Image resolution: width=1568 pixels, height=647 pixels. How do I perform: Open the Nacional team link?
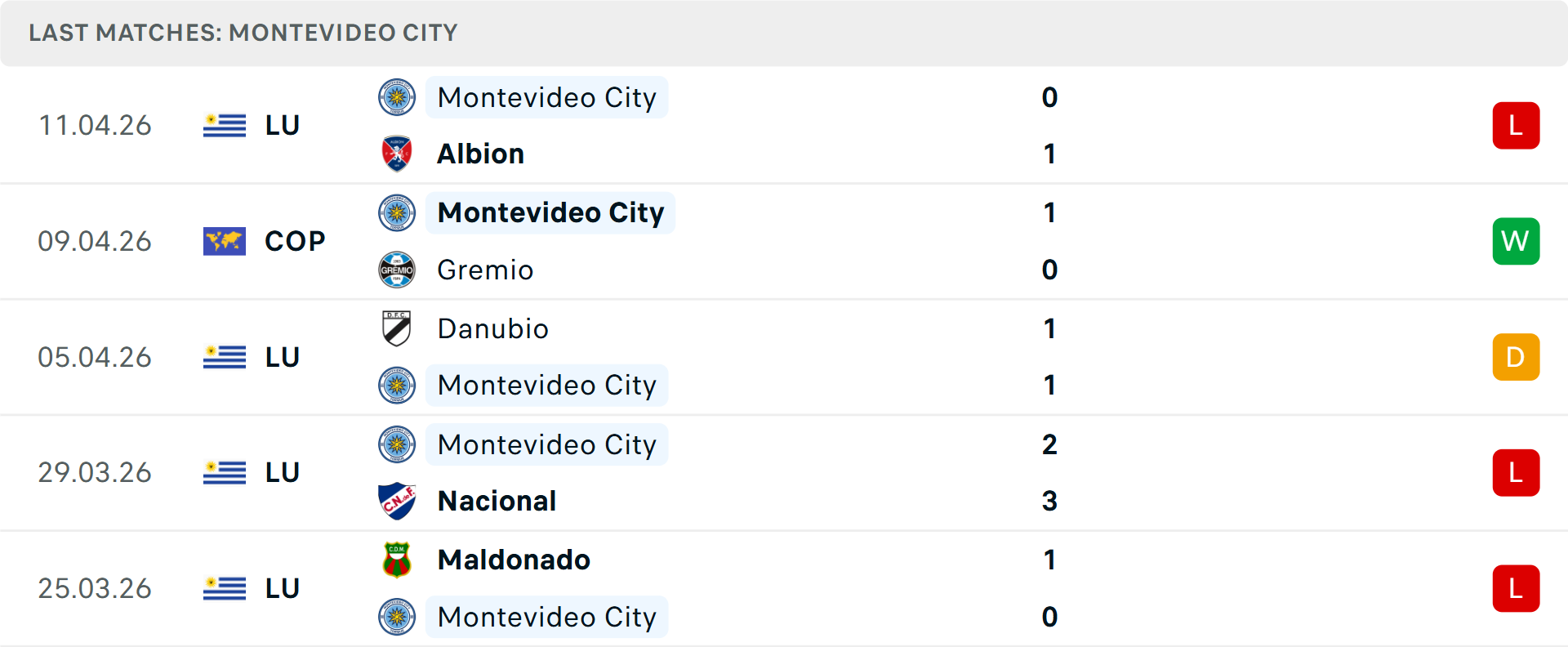pos(497,501)
